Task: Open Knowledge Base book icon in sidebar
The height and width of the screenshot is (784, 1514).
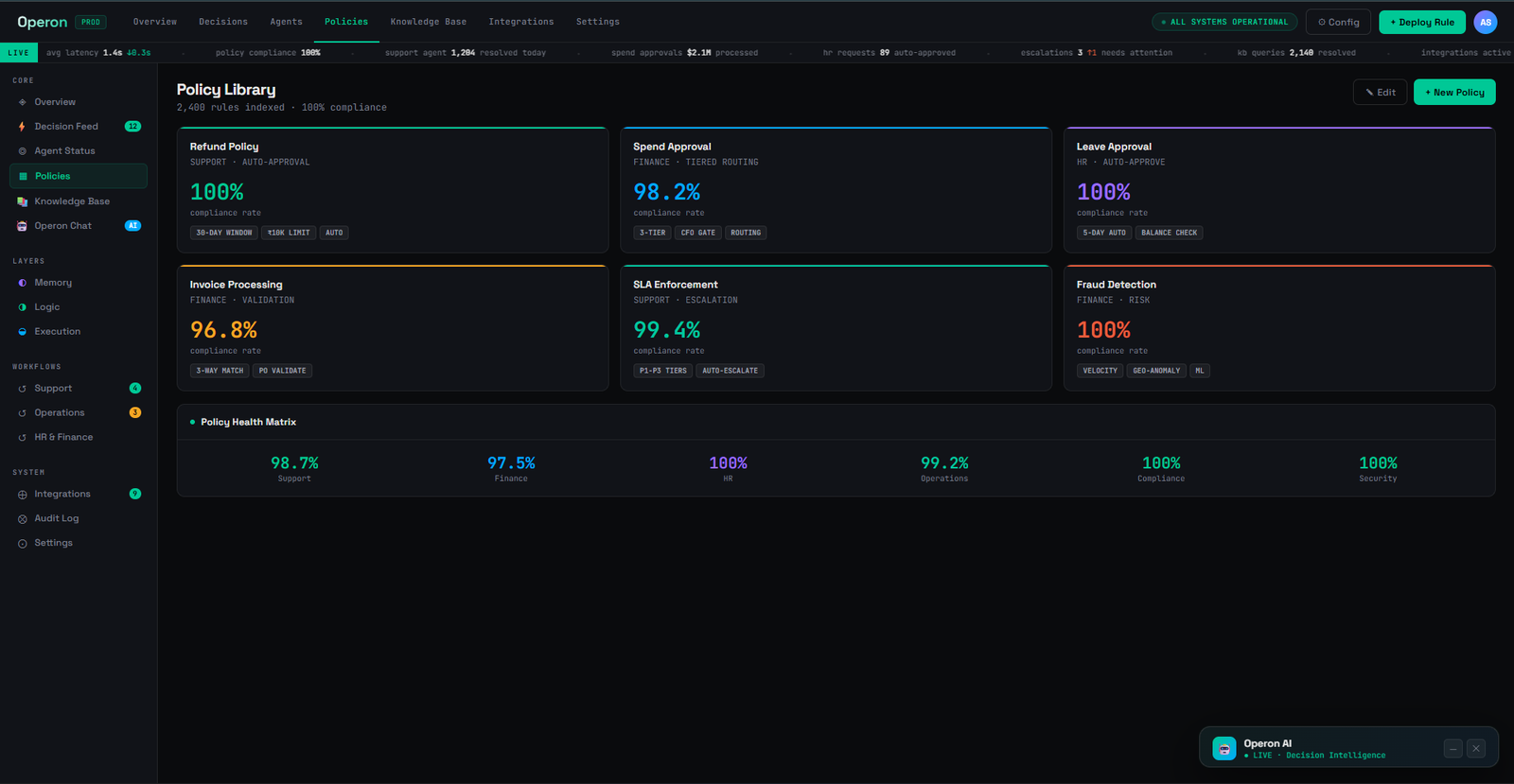Action: point(22,201)
